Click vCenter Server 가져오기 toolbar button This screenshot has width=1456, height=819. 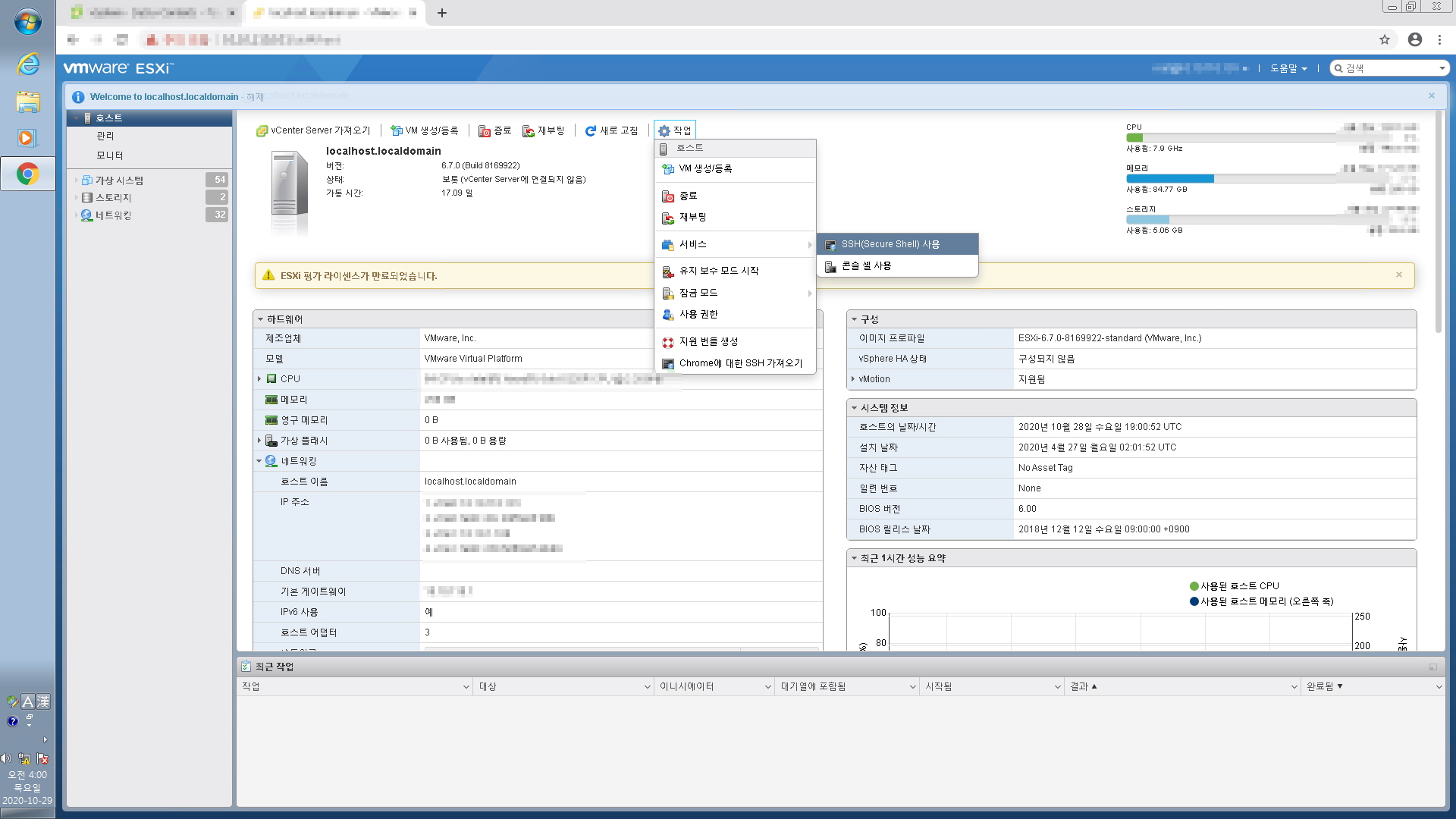[x=313, y=130]
